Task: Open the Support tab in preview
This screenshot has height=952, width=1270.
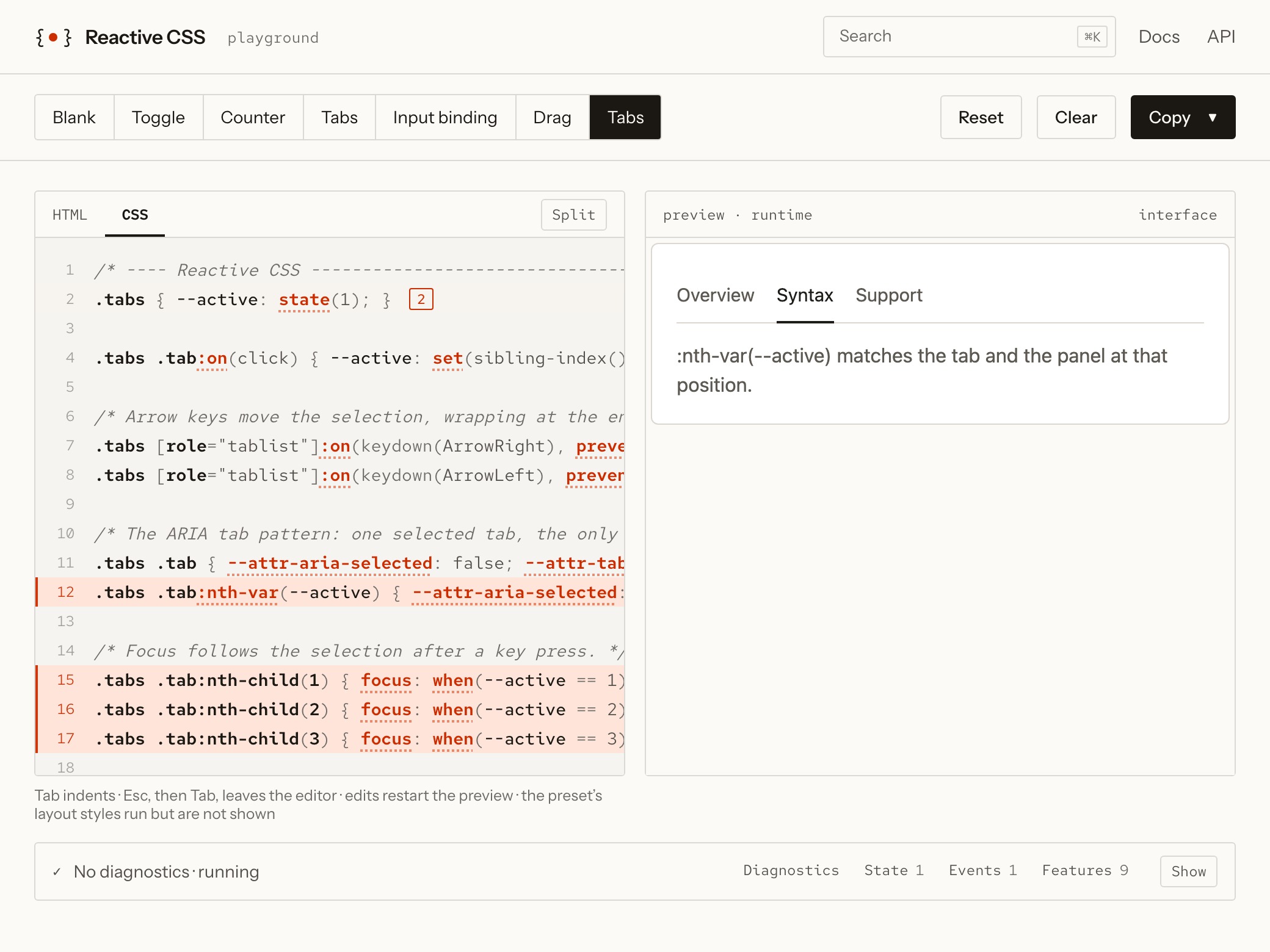Action: click(889, 295)
